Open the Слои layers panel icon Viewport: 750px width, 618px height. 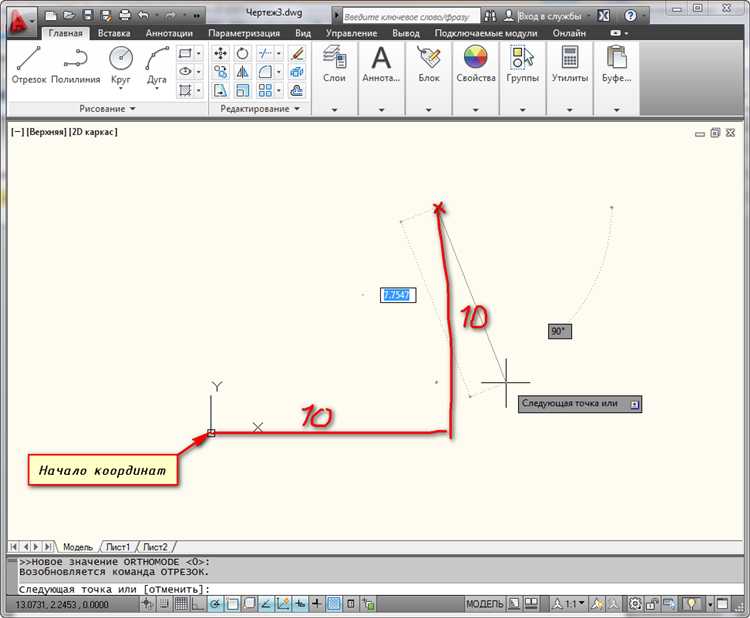pos(334,57)
